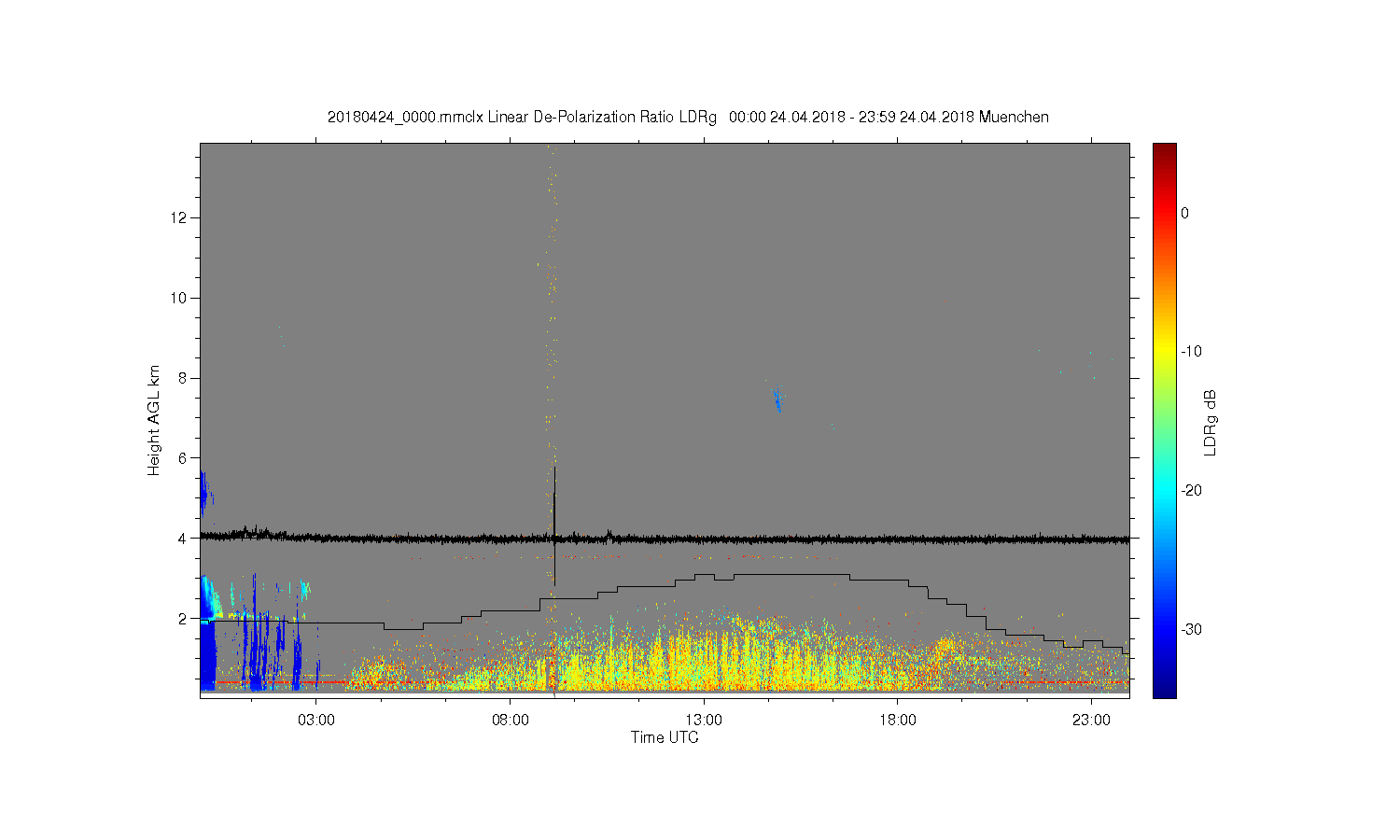Image resolution: width=1400 pixels, height=840 pixels.
Task: Click the LDRg rainbow color scale bar
Action: pos(1164,420)
